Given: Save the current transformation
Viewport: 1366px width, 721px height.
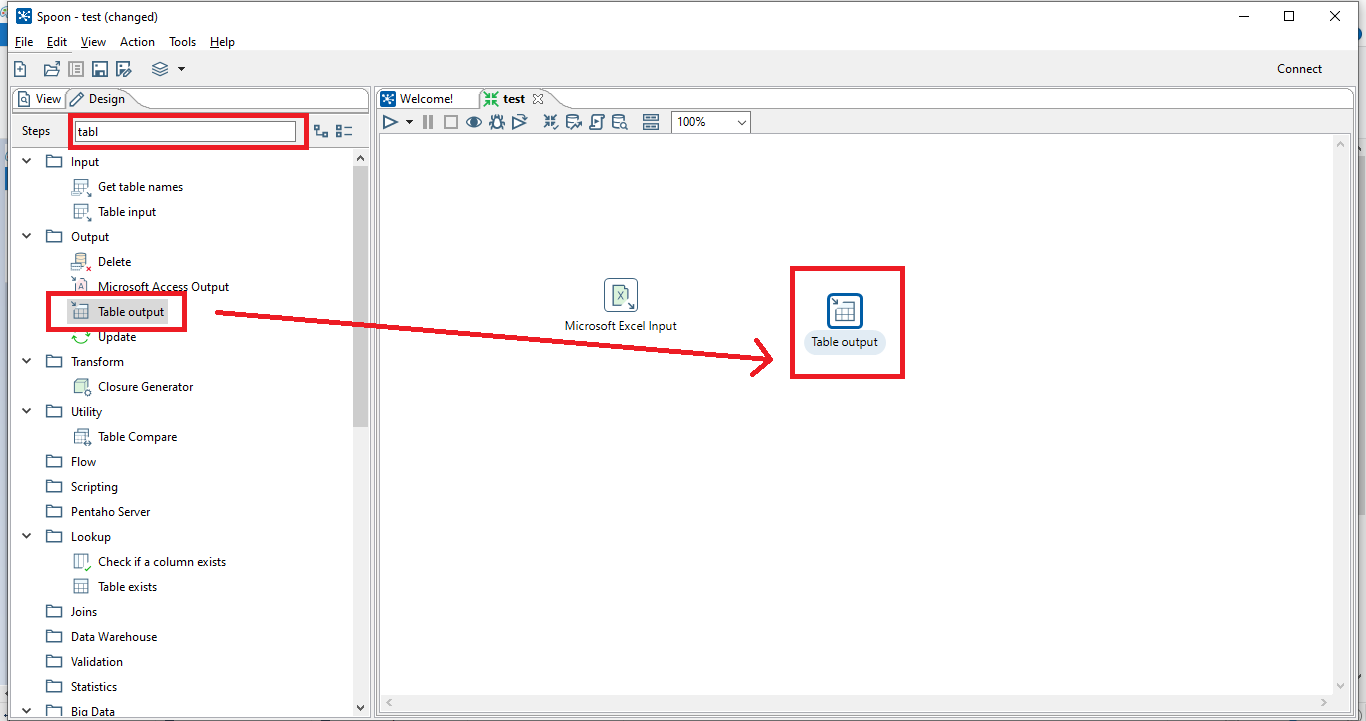Looking at the screenshot, I should (100, 69).
